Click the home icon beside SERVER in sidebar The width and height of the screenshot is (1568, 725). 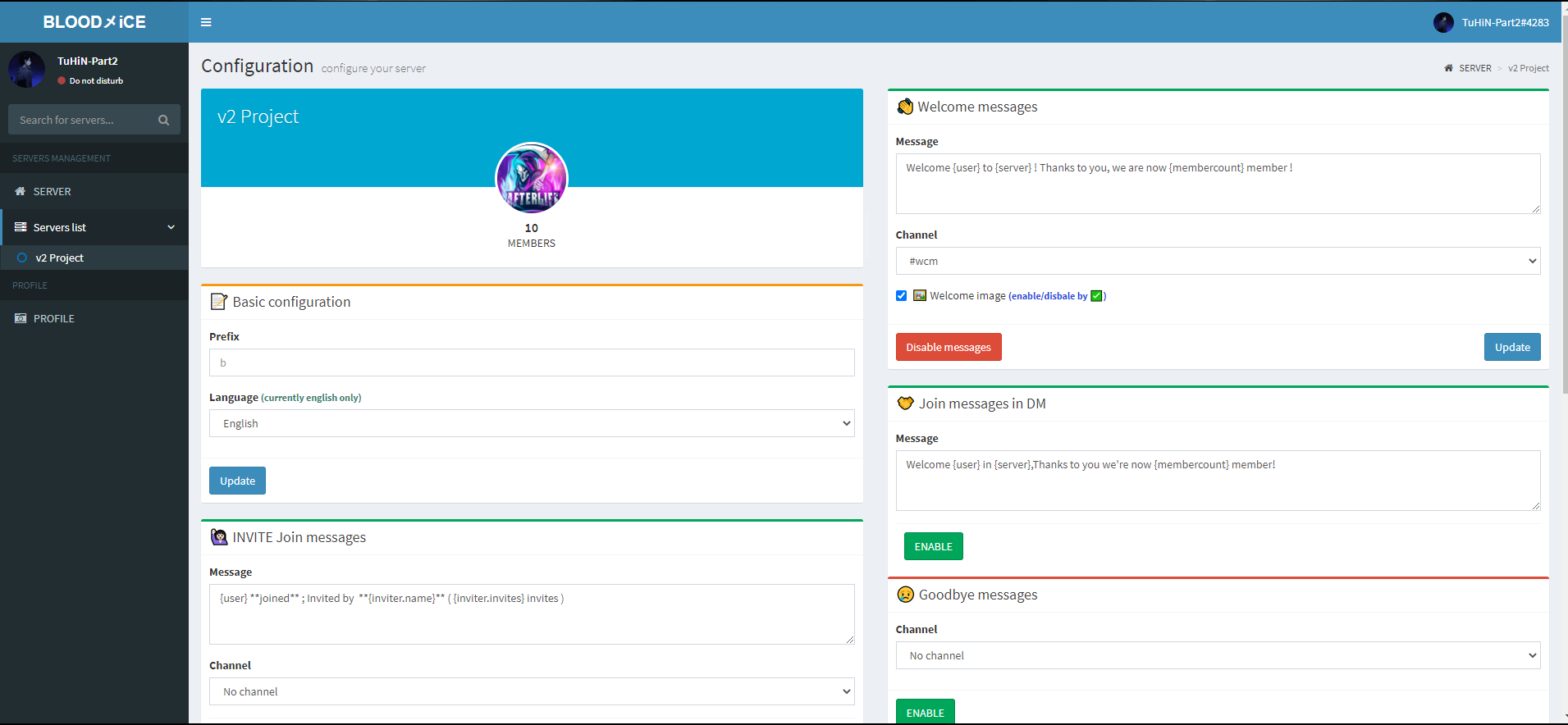21,191
